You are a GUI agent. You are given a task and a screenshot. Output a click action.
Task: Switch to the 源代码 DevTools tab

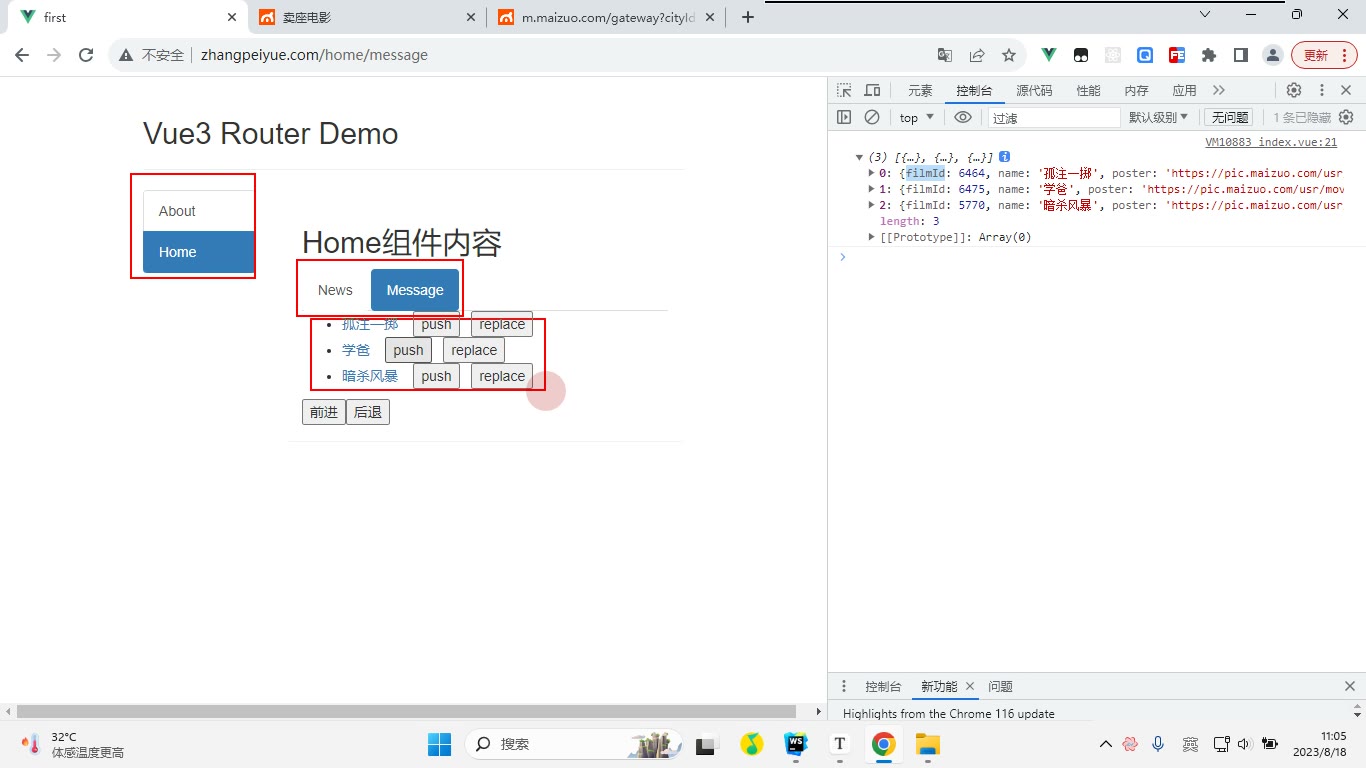pos(1034,90)
